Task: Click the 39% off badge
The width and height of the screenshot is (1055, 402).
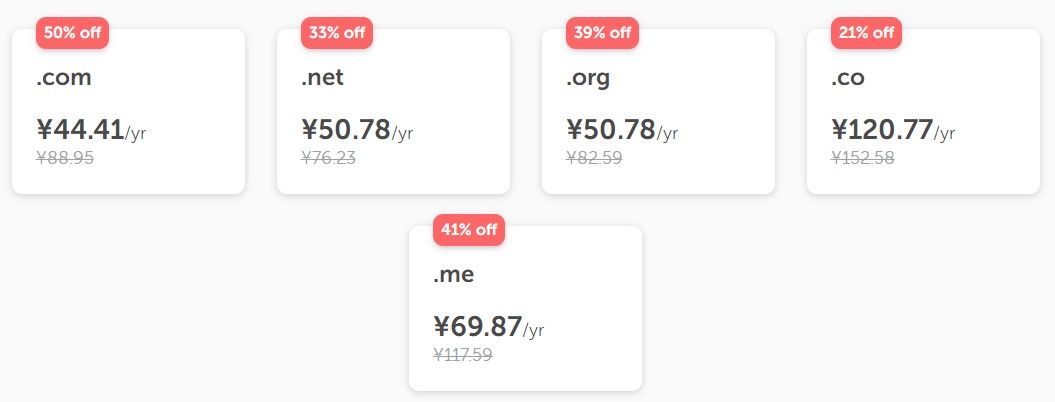Action: pyautogui.click(x=602, y=32)
